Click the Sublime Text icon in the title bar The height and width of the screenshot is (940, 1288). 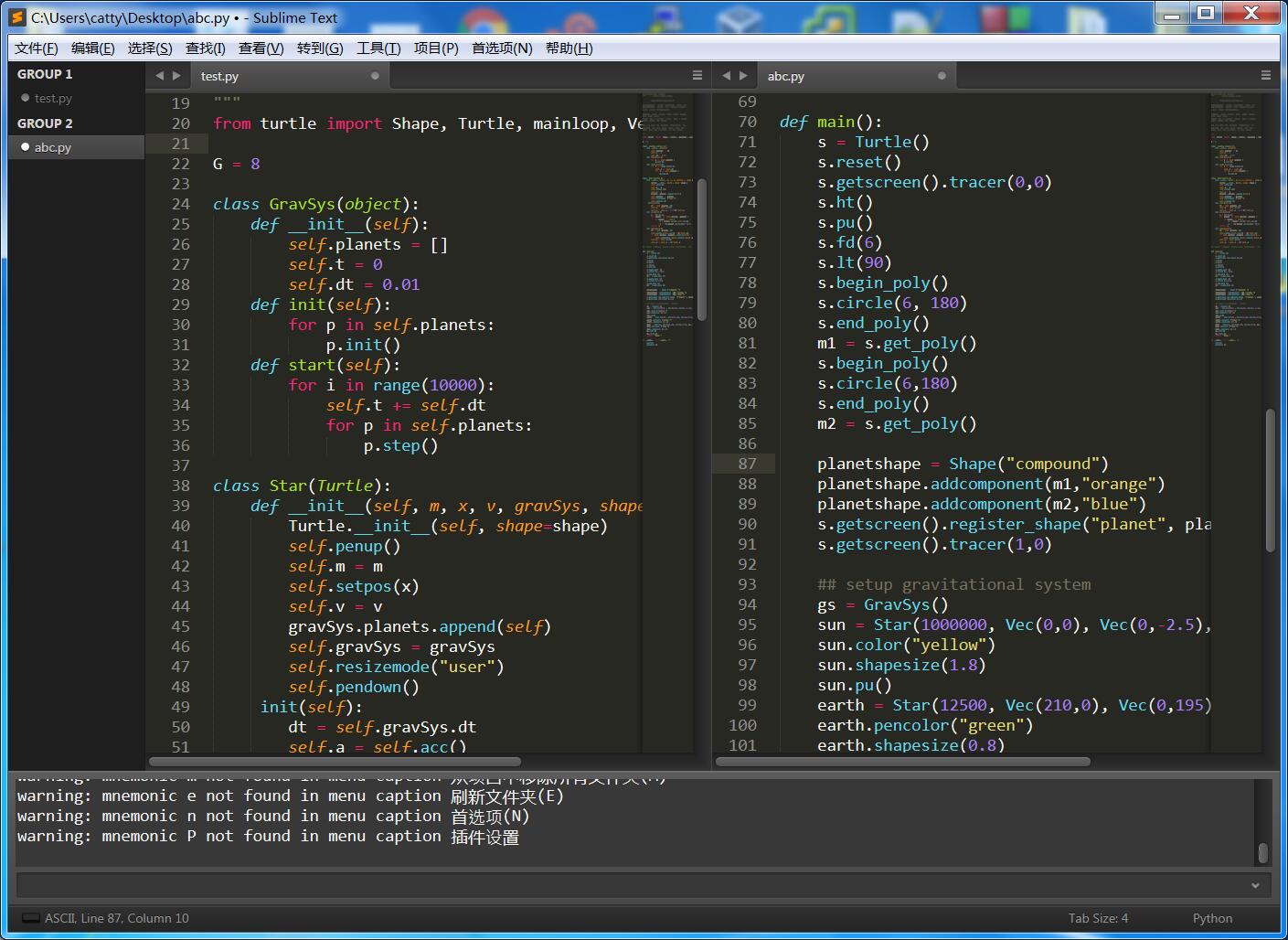coord(17,17)
